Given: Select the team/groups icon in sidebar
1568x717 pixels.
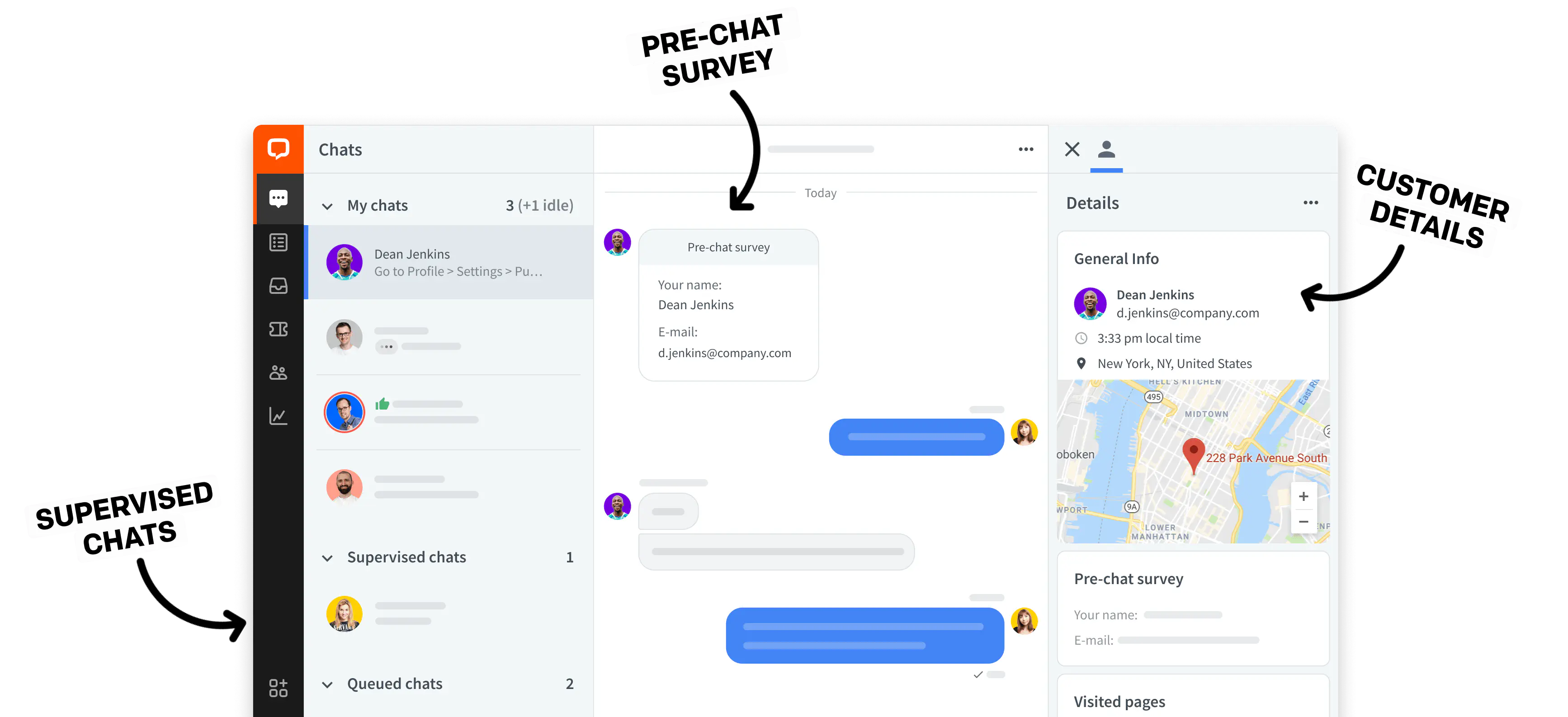Looking at the screenshot, I should [x=278, y=373].
